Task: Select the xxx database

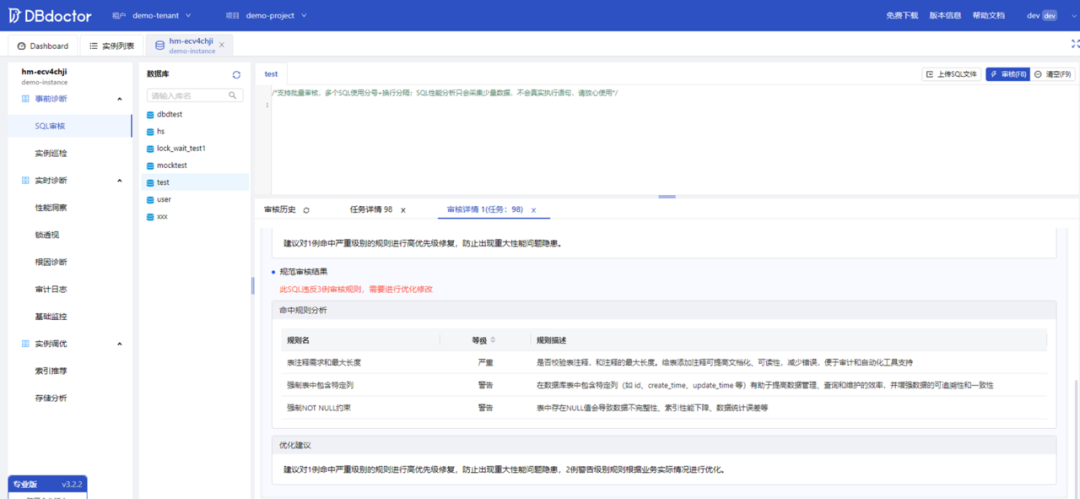Action: tap(195, 216)
